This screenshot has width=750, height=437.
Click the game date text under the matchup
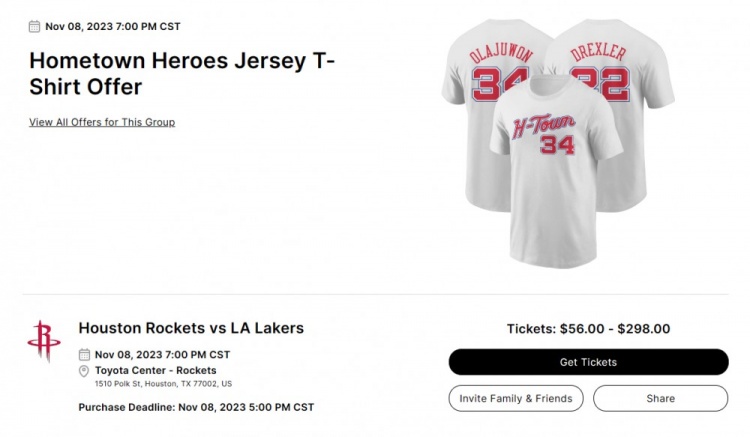pos(162,355)
